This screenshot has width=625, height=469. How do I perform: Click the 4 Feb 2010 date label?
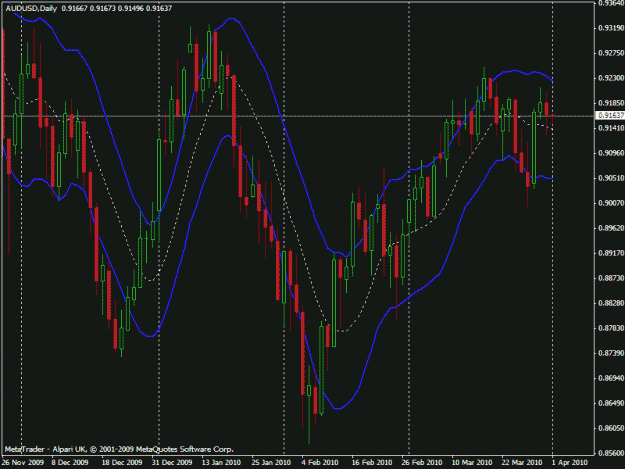[x=320, y=463]
